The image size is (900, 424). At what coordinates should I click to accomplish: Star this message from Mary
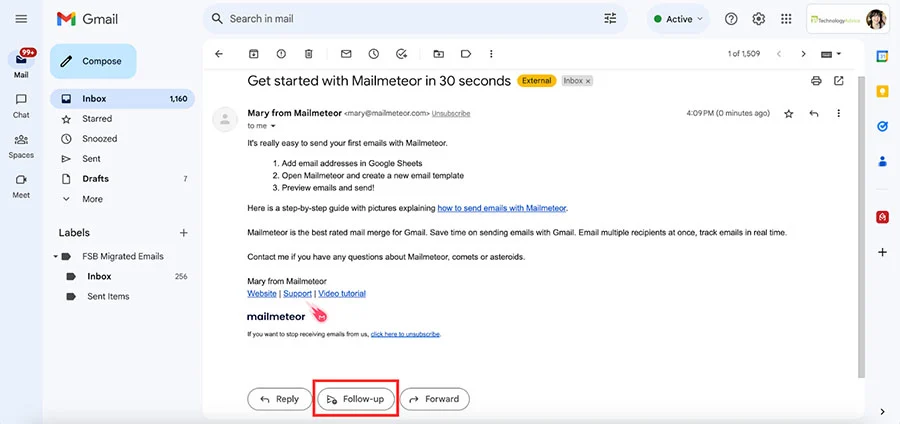[x=789, y=114]
